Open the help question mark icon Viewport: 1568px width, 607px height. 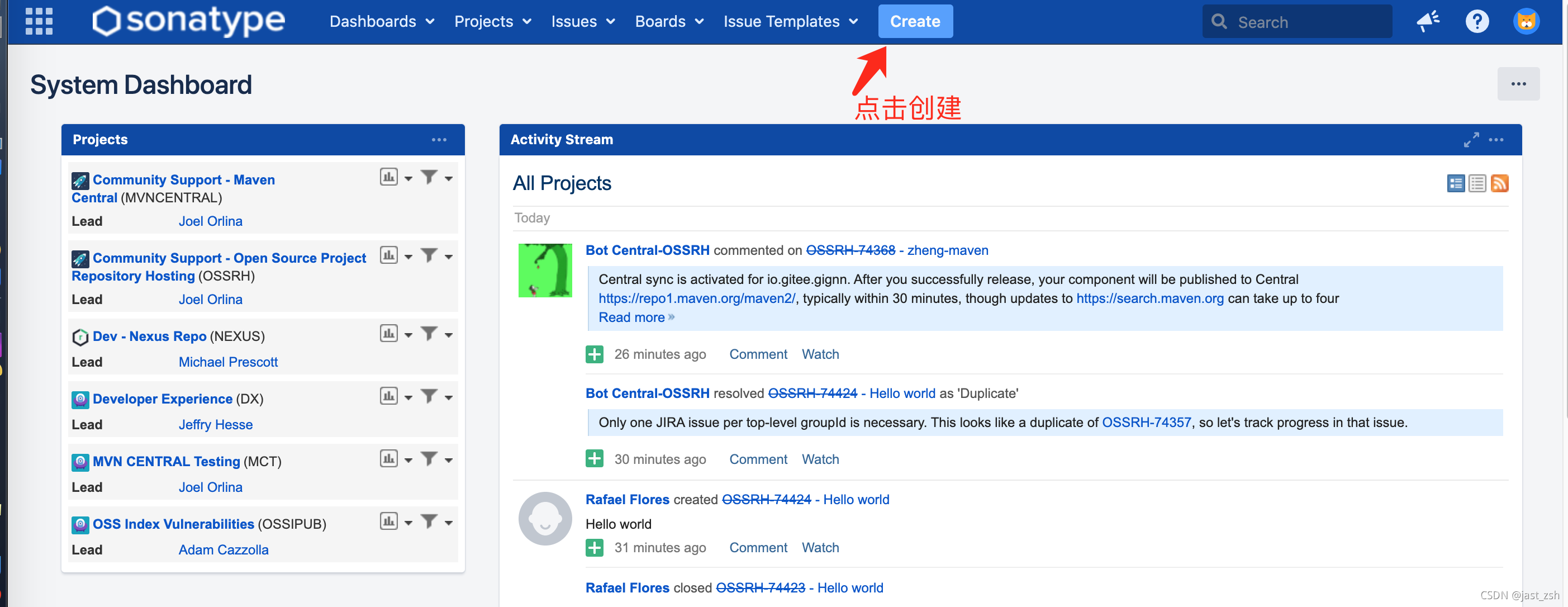tap(1477, 21)
